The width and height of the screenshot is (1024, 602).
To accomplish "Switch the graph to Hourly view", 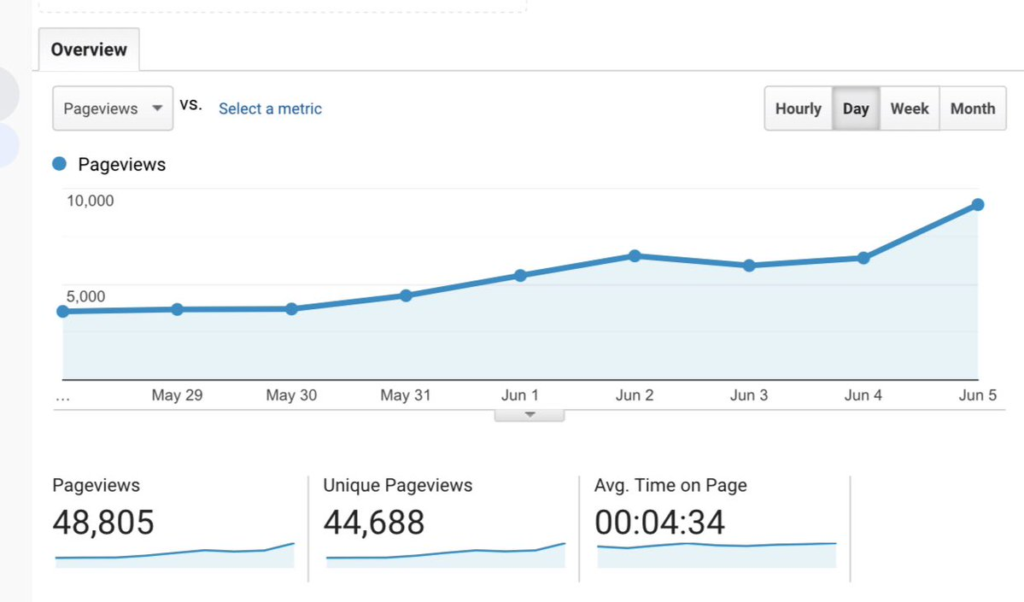I will (x=798, y=108).
